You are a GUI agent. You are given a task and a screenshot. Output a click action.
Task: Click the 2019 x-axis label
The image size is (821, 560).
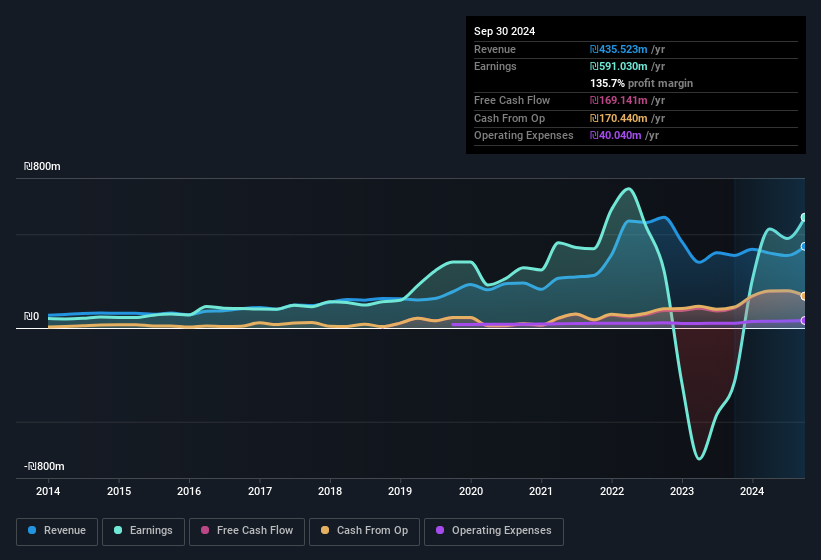click(400, 491)
